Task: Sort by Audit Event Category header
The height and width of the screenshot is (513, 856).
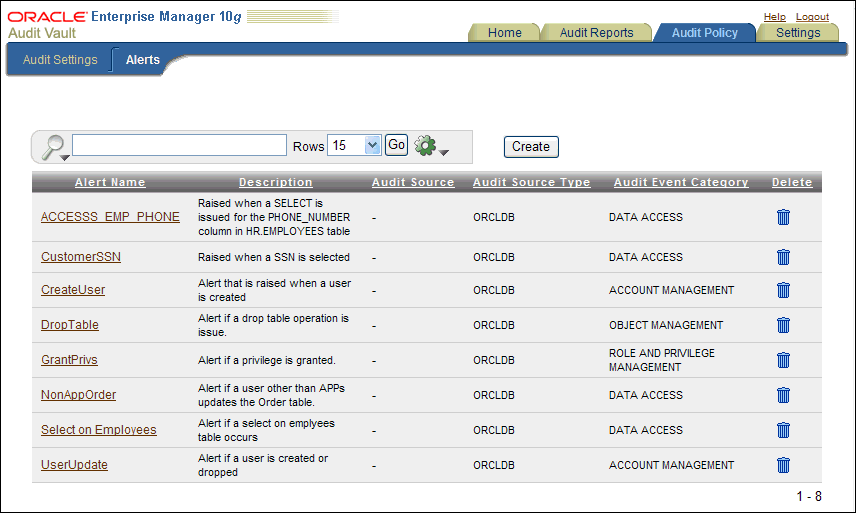Action: [x=681, y=182]
